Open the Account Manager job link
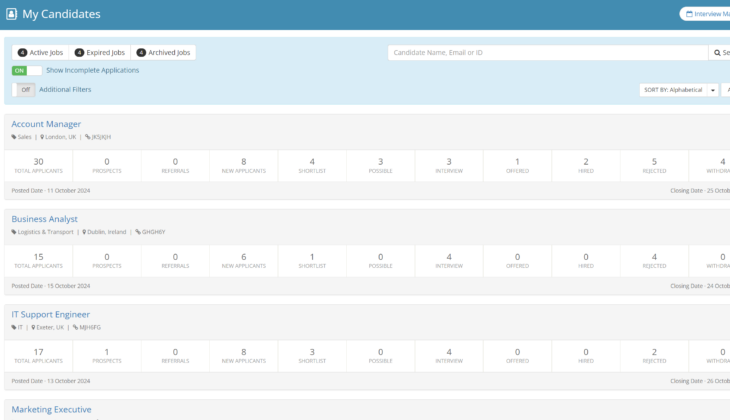The height and width of the screenshot is (420, 730). 46,124
